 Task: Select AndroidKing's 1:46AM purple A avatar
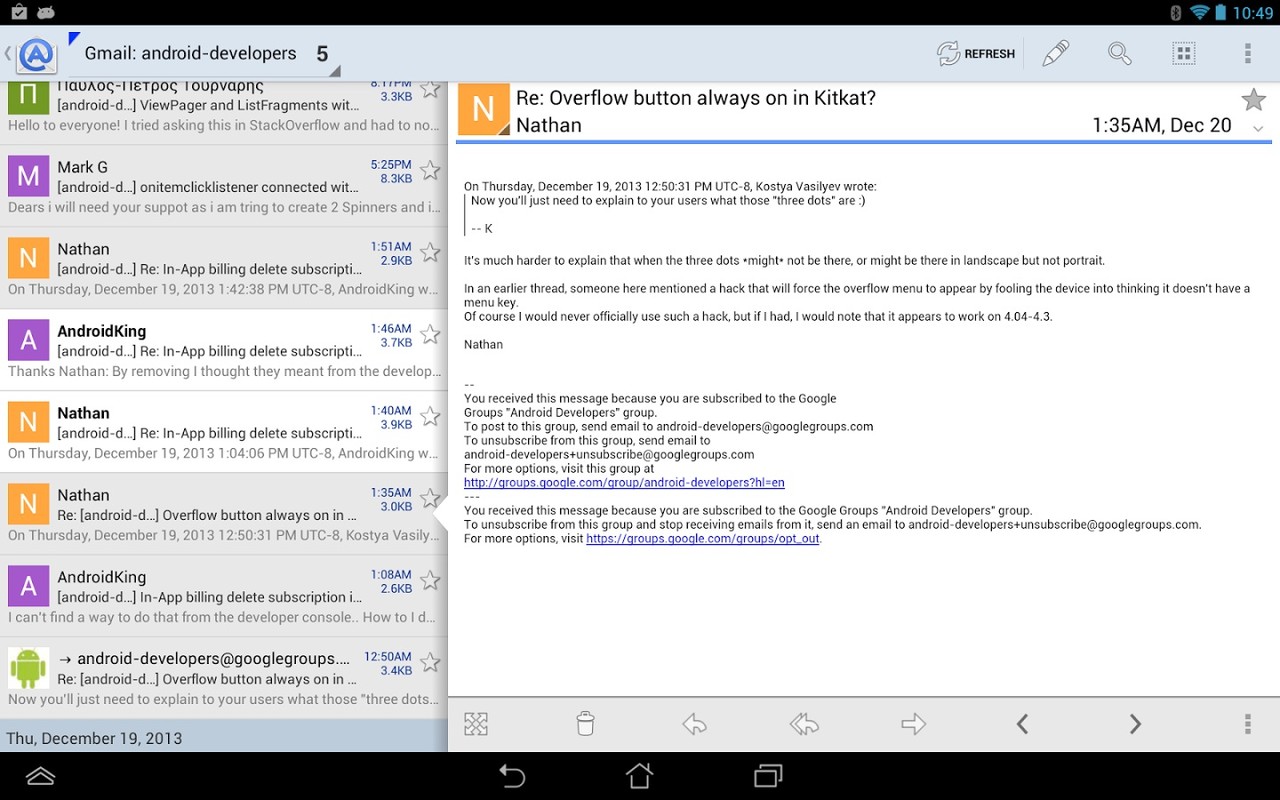(28, 340)
